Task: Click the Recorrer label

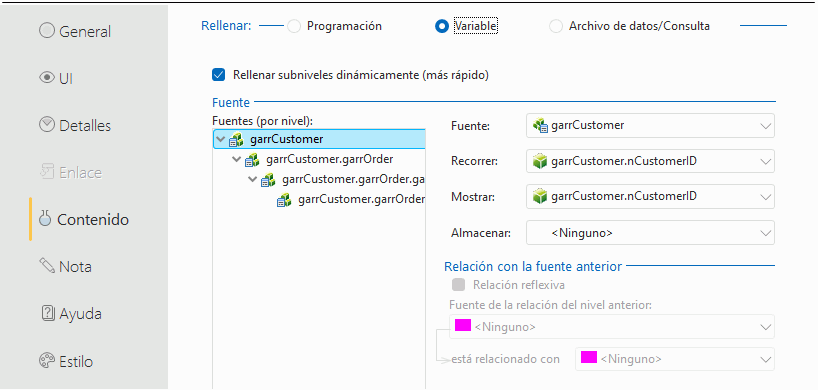Action: 474,162
